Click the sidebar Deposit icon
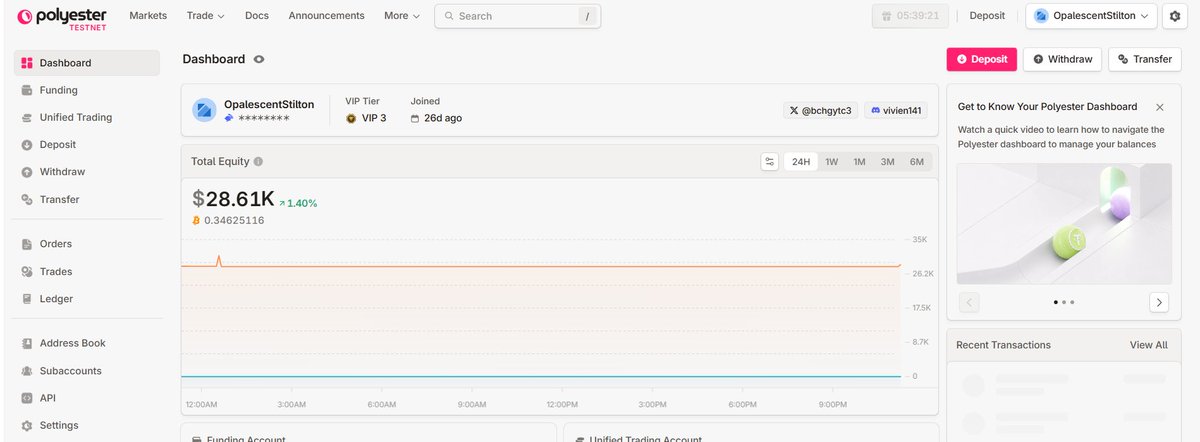The height and width of the screenshot is (442, 1200). [x=27, y=145]
